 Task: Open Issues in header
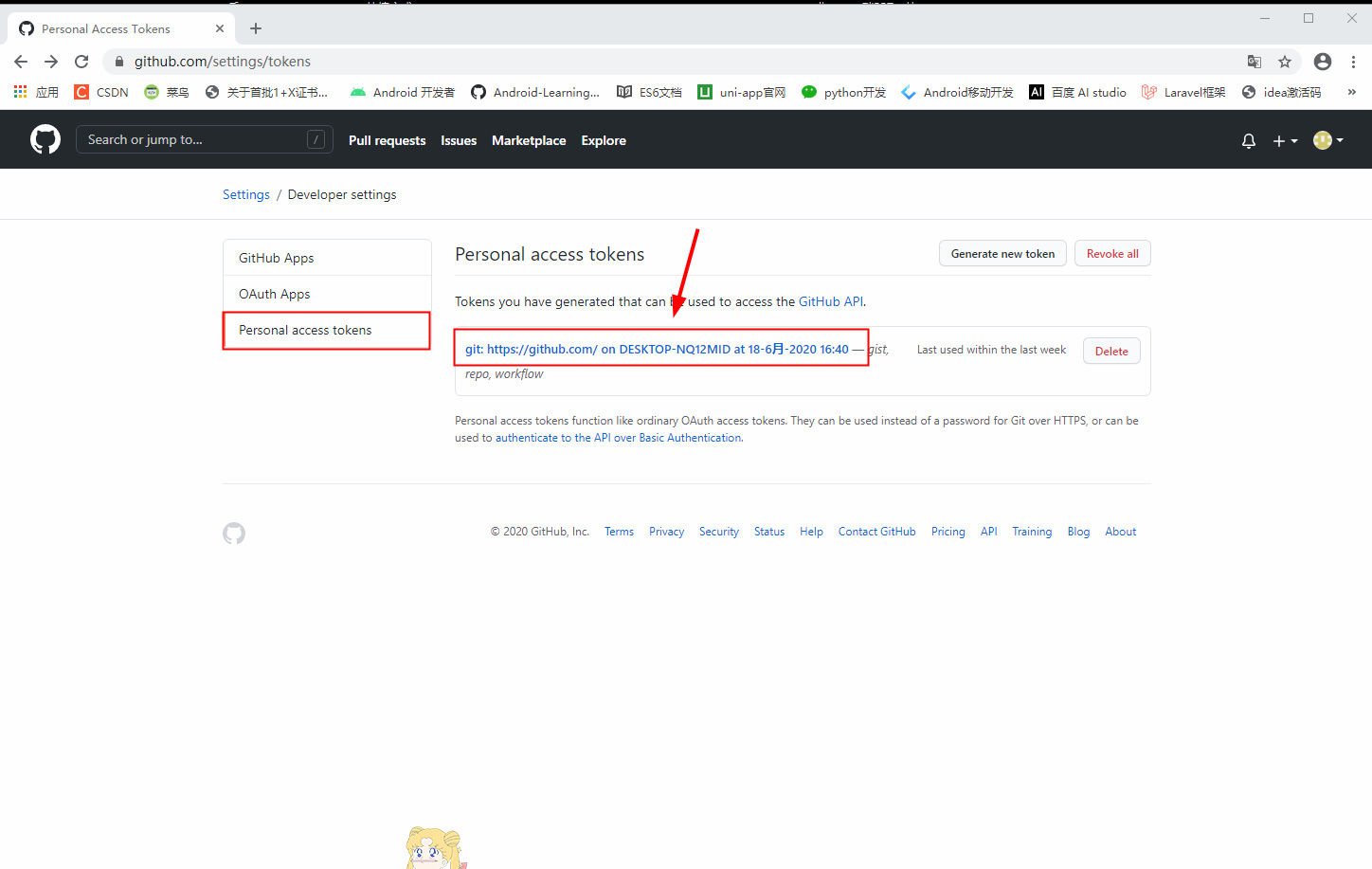[459, 140]
